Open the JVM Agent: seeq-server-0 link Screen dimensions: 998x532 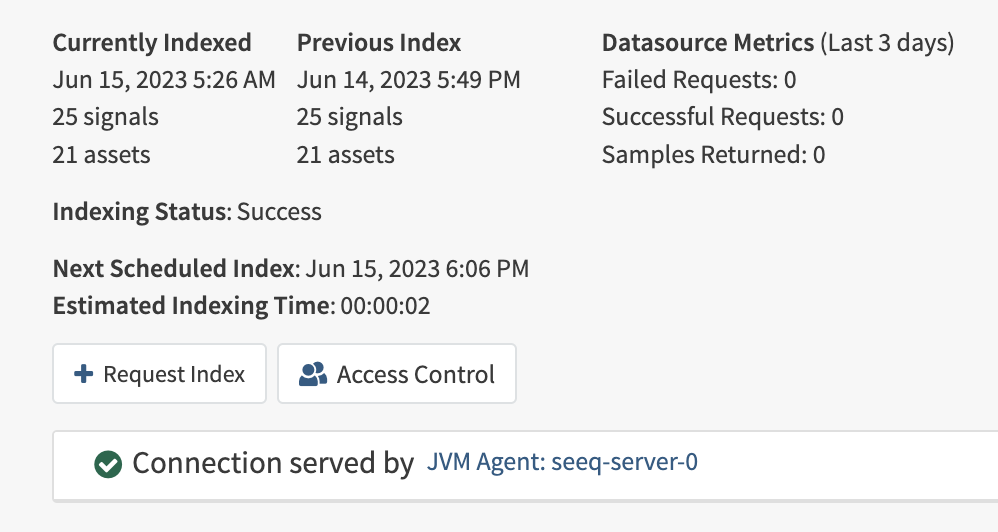562,461
